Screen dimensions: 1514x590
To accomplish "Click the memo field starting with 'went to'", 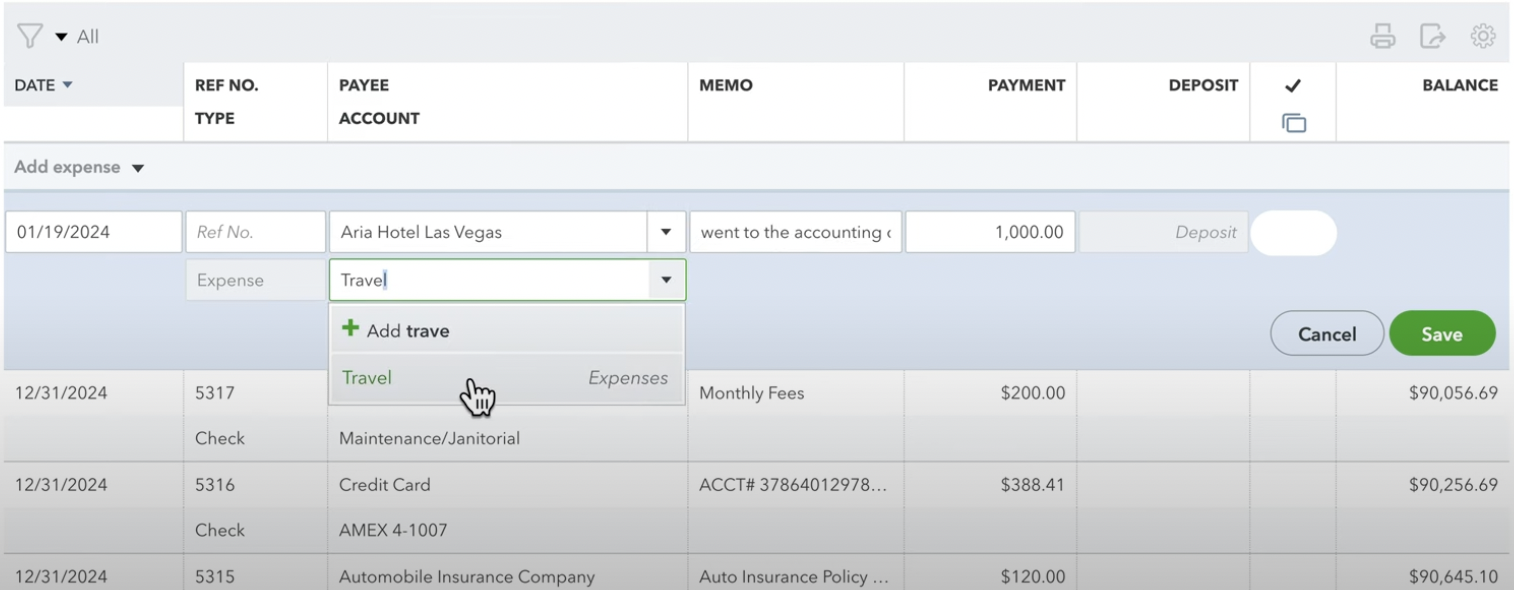I will coord(794,231).
